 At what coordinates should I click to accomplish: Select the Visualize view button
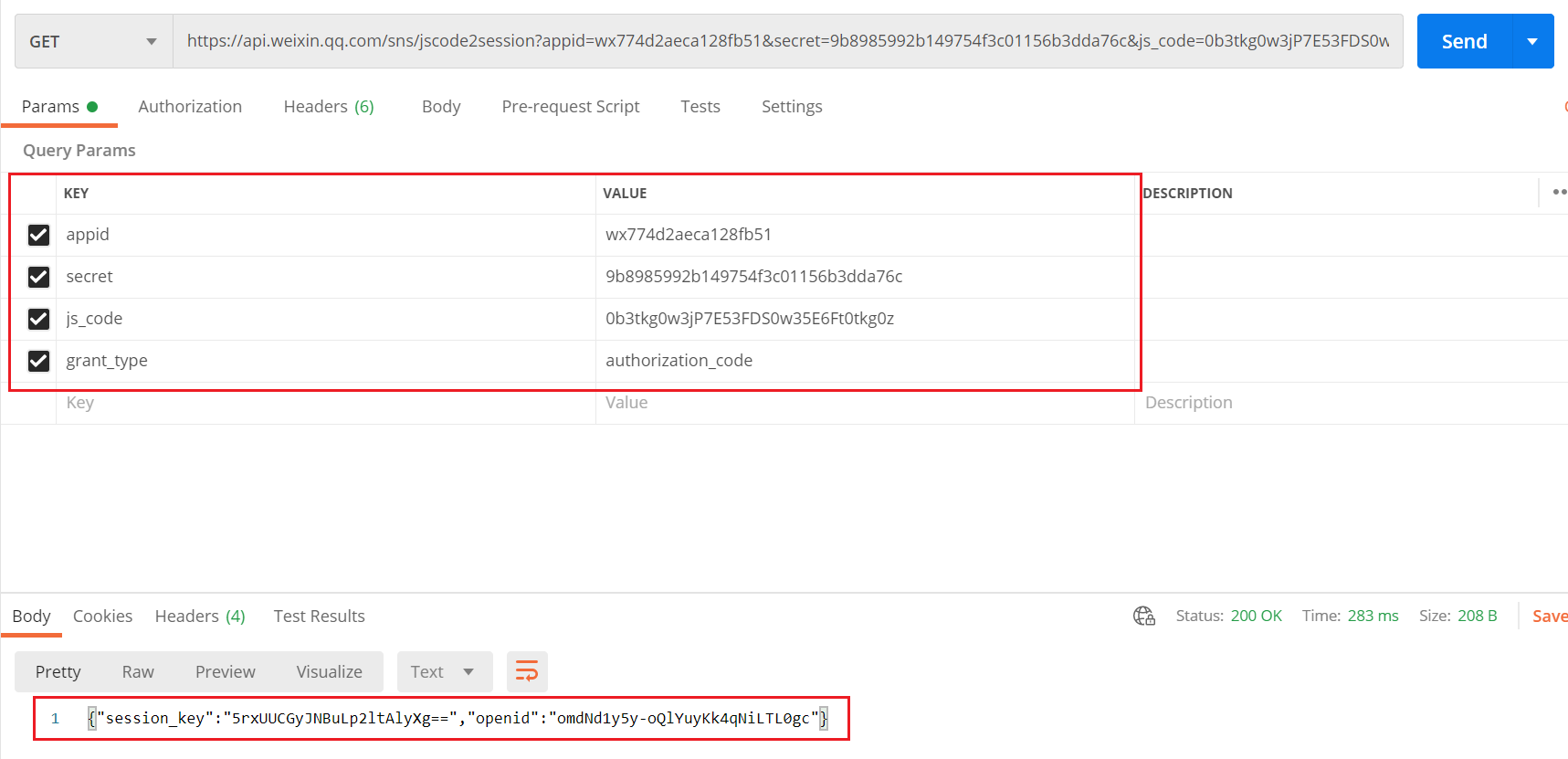tap(330, 671)
